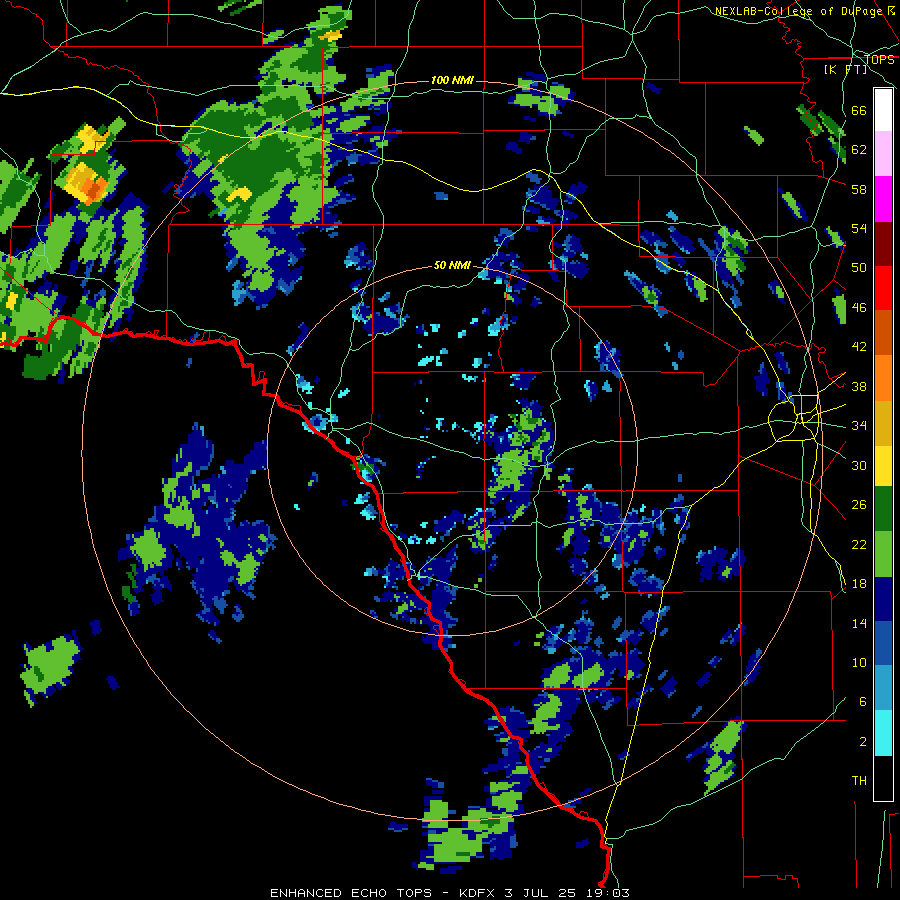Image resolution: width=900 pixels, height=900 pixels.
Task: Click the white swatch at the top of the scale
Action: point(883,110)
